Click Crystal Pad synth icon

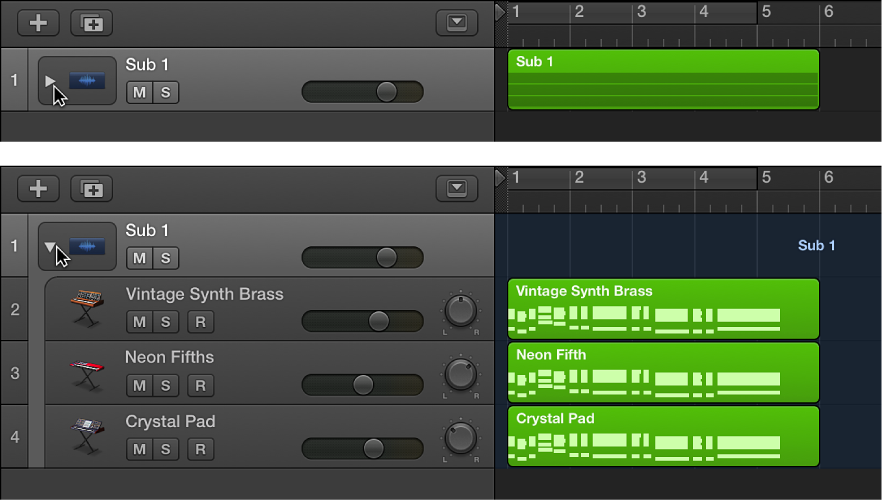[87, 435]
